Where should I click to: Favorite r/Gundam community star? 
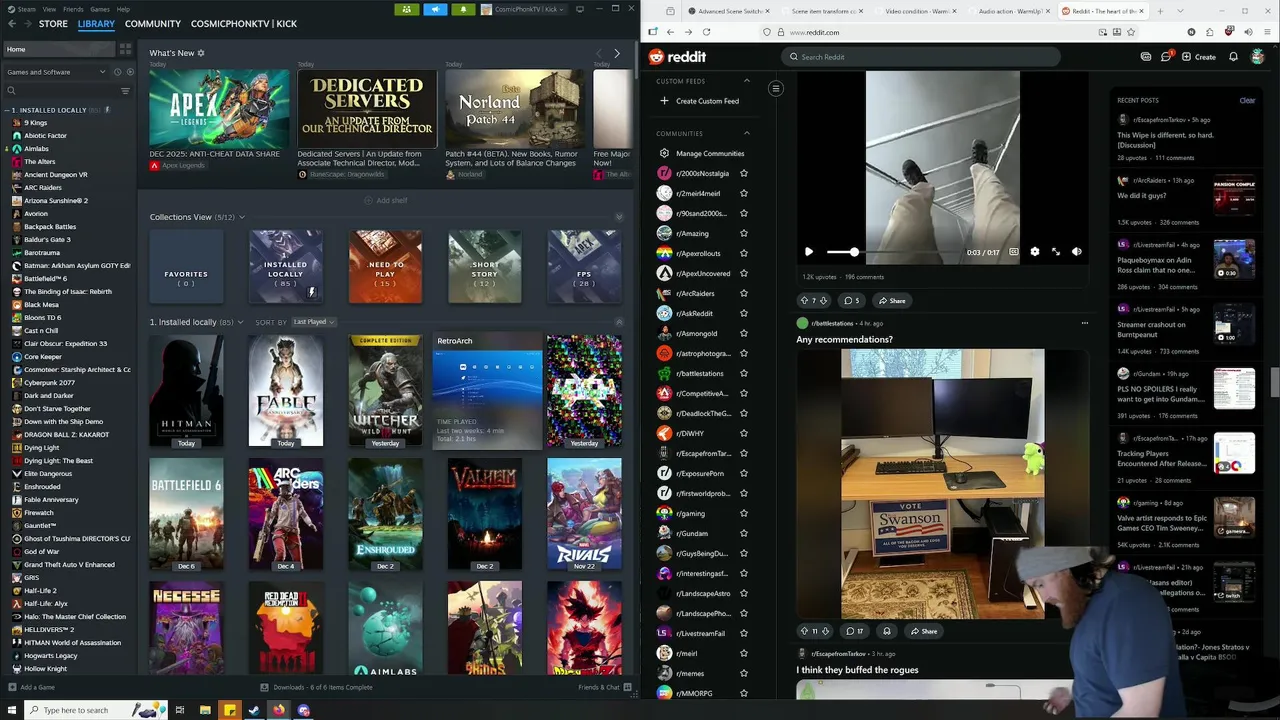(743, 533)
